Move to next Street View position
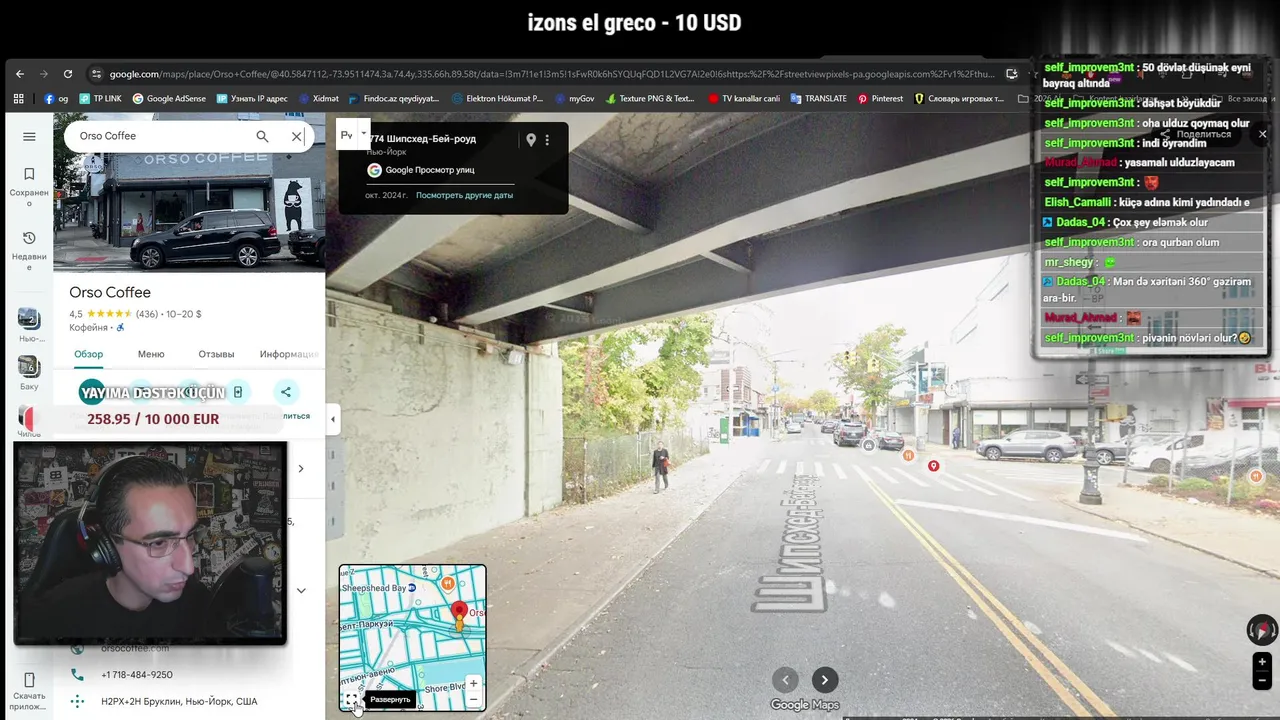The width and height of the screenshot is (1280, 720). tap(825, 680)
